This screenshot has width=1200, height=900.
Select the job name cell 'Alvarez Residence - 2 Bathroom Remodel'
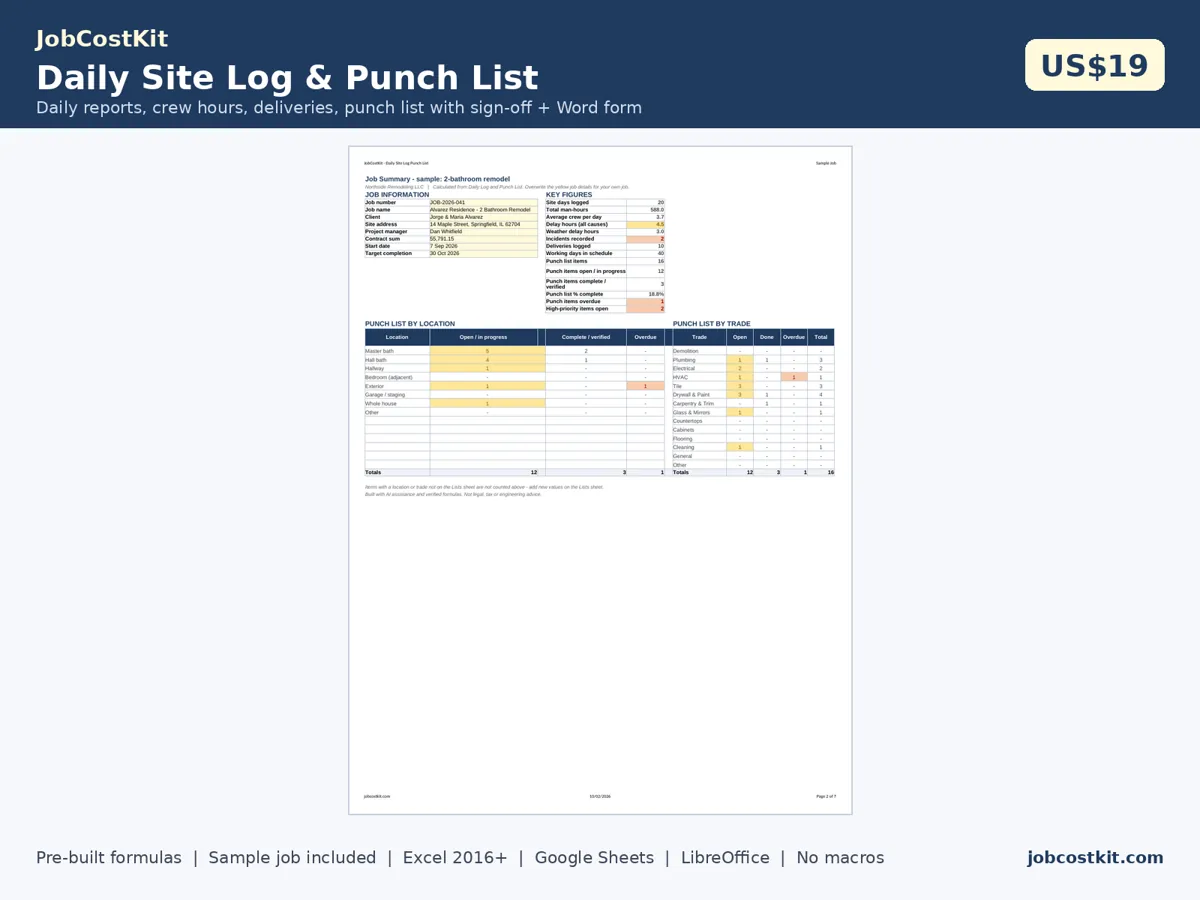pos(483,210)
